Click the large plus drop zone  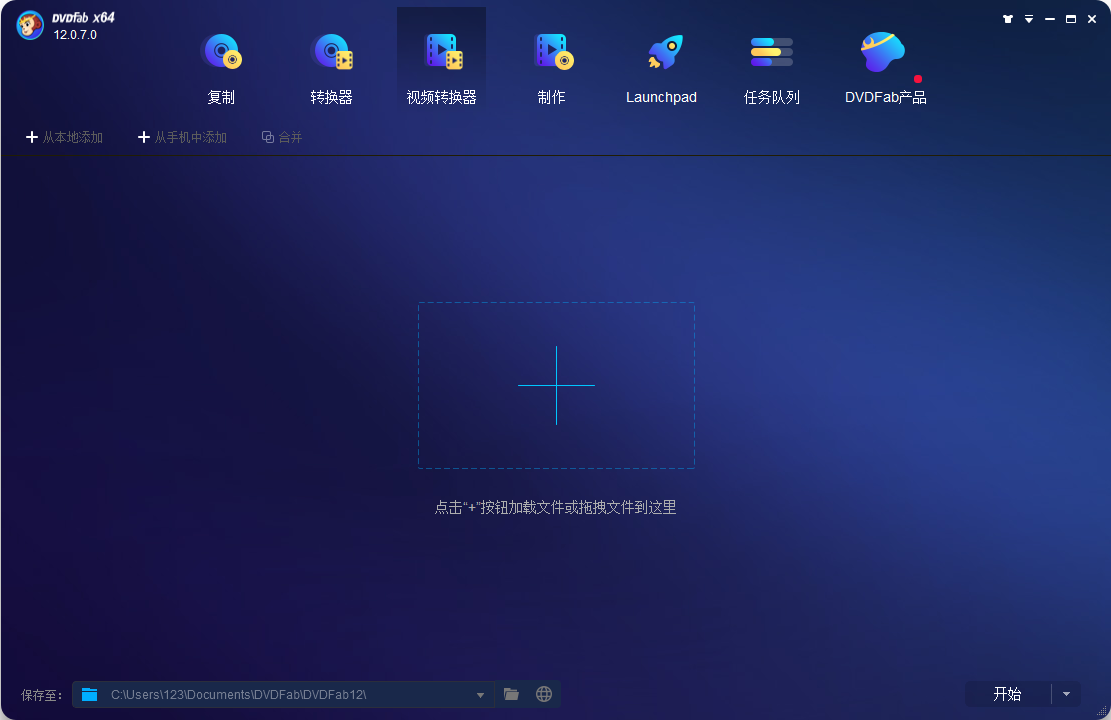556,385
